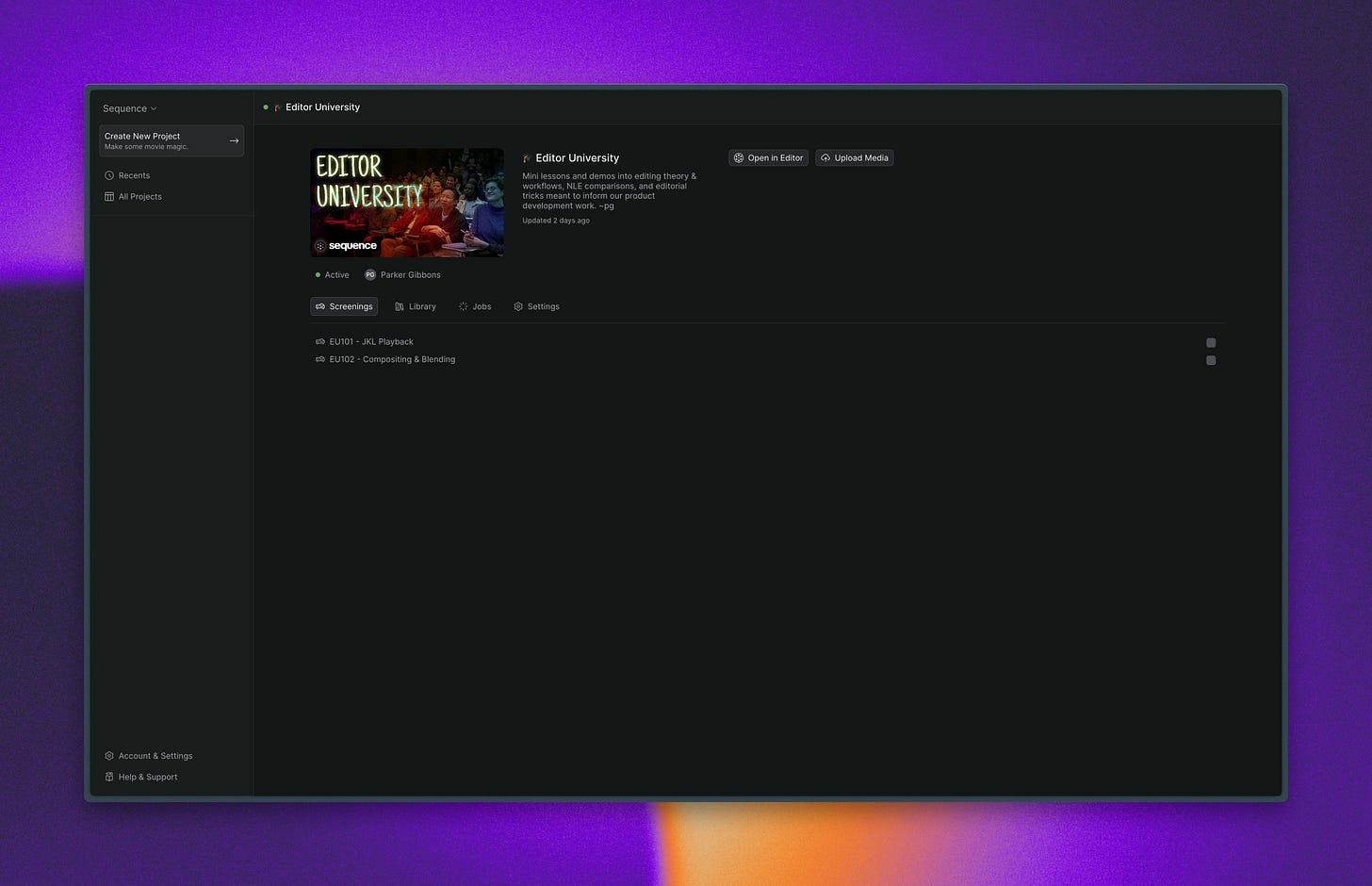The image size is (1372, 886).
Task: Click the Screenings tab glasses icon
Action: pyautogui.click(x=320, y=306)
